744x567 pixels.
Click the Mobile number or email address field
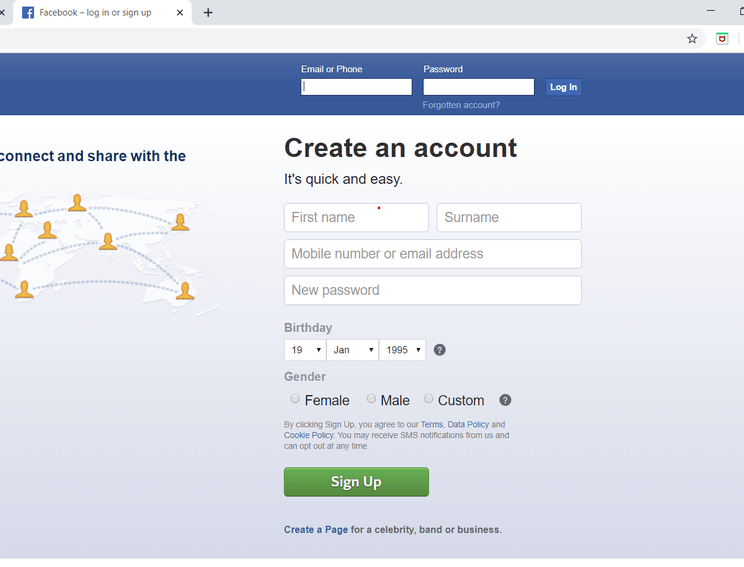(433, 254)
